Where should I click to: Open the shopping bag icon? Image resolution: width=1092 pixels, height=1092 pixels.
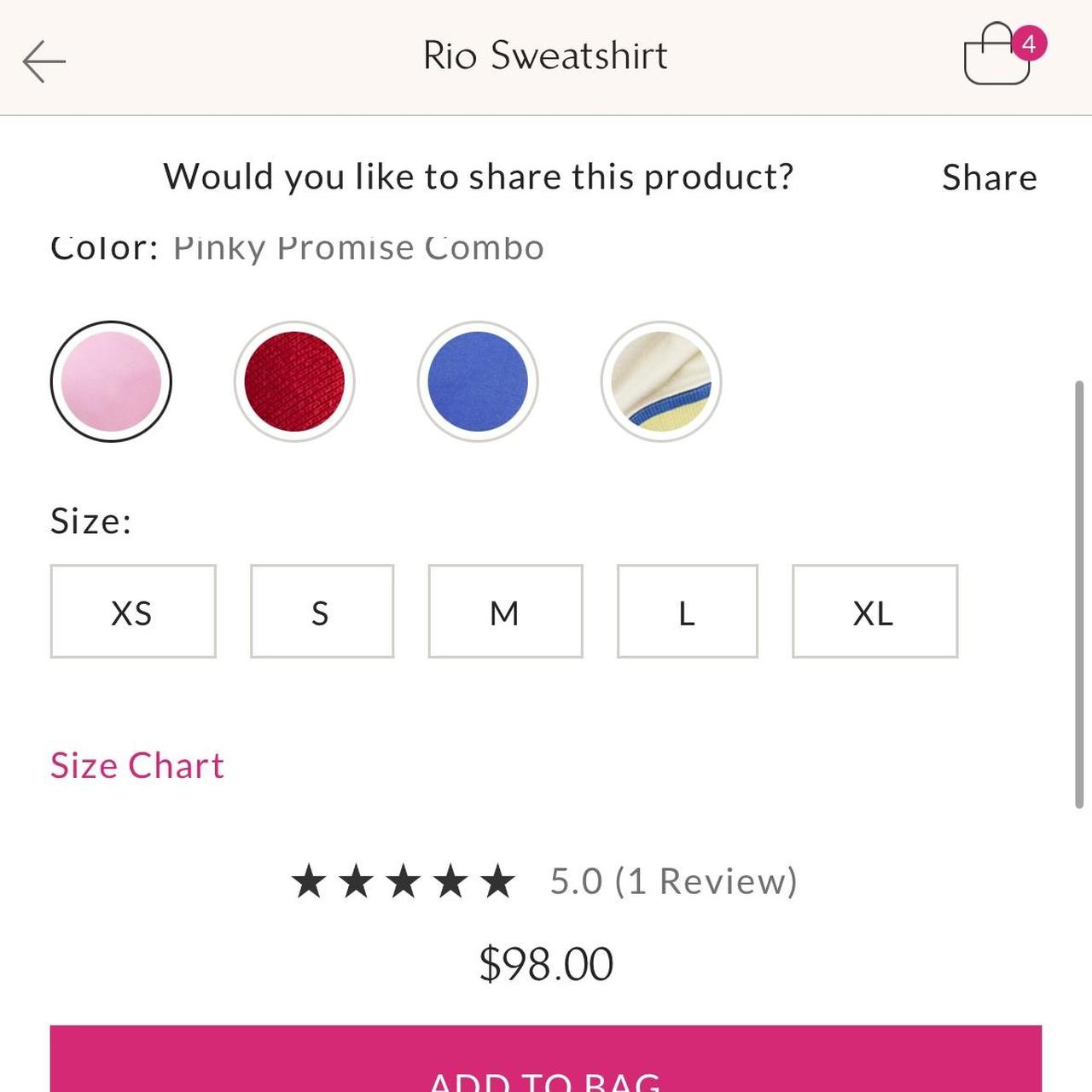pyautogui.click(x=998, y=55)
